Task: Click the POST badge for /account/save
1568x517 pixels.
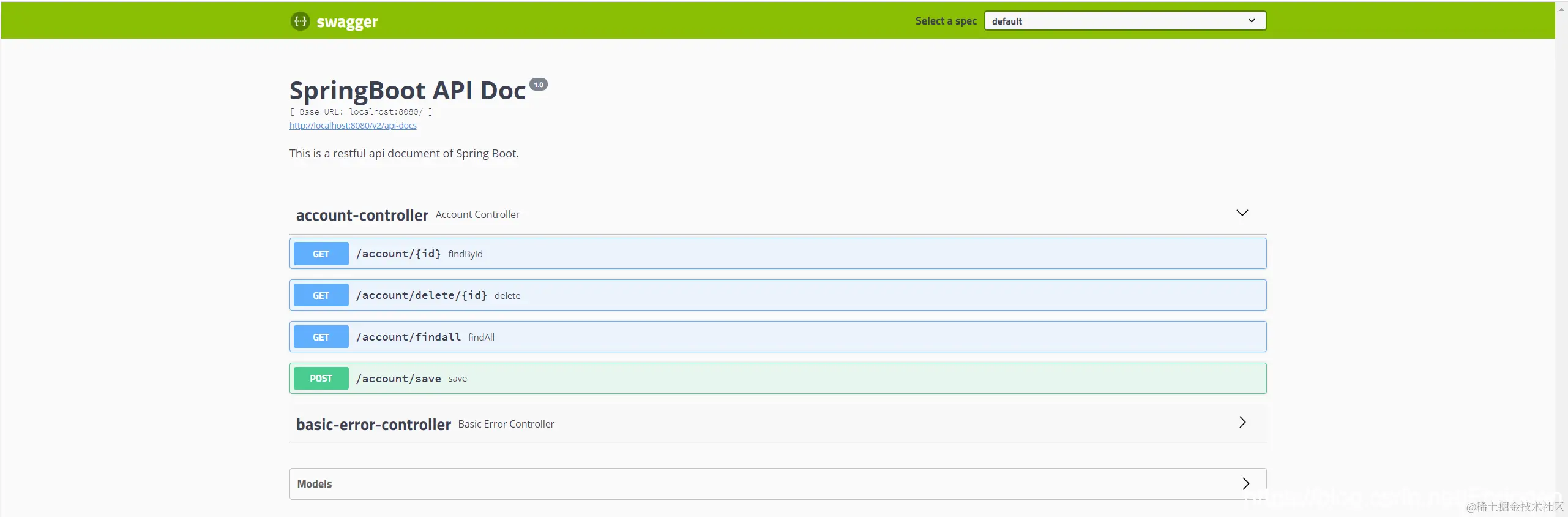Action: tap(321, 379)
